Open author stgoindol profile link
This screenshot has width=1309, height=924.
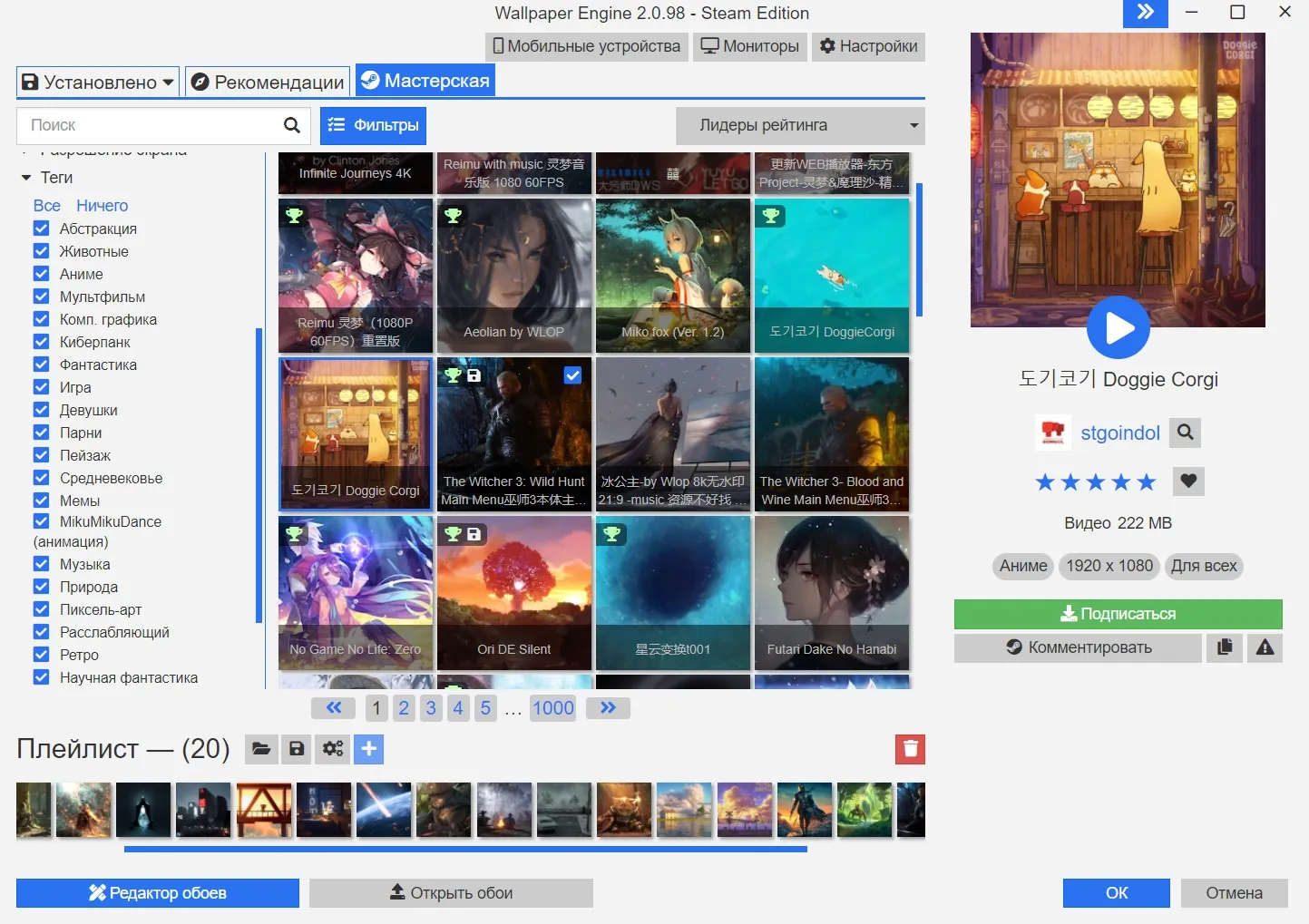(1120, 433)
